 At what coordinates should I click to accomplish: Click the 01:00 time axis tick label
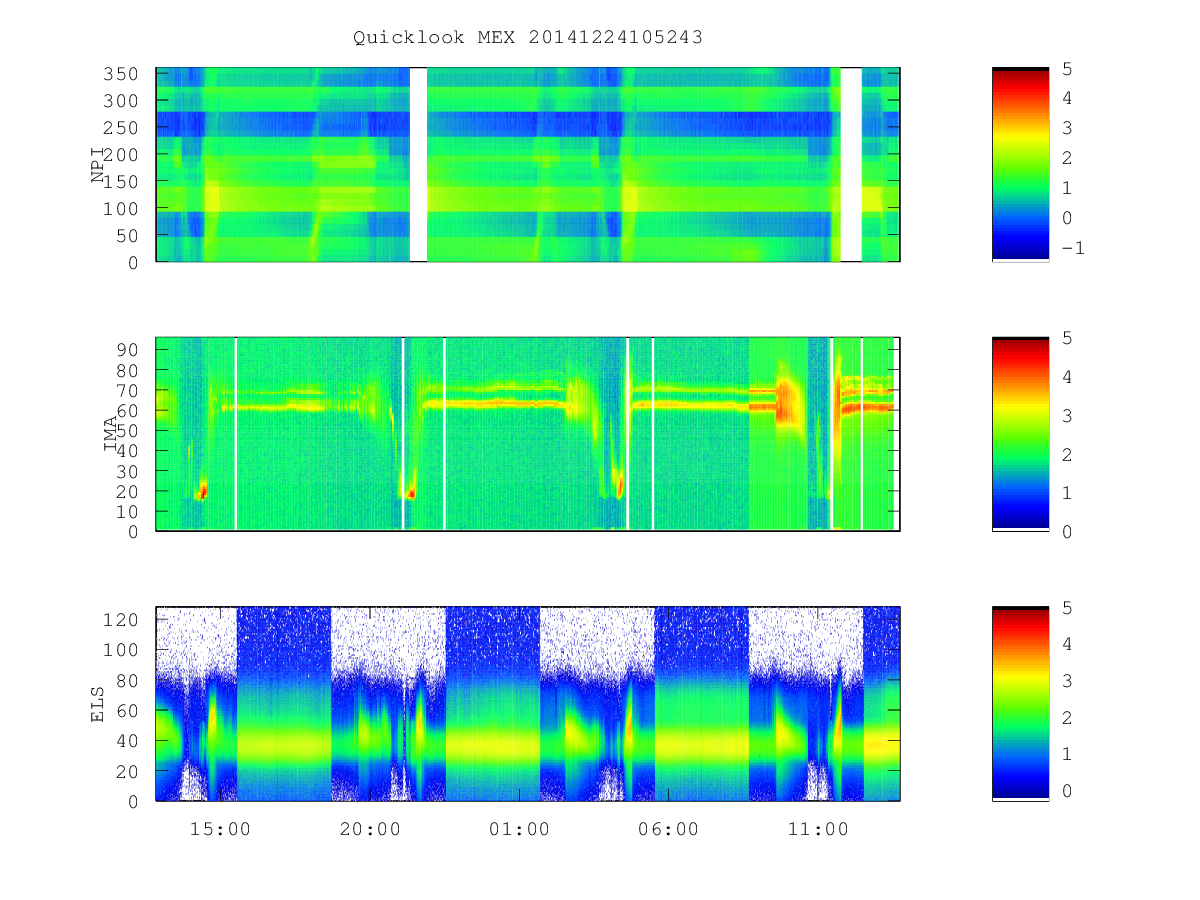519,829
